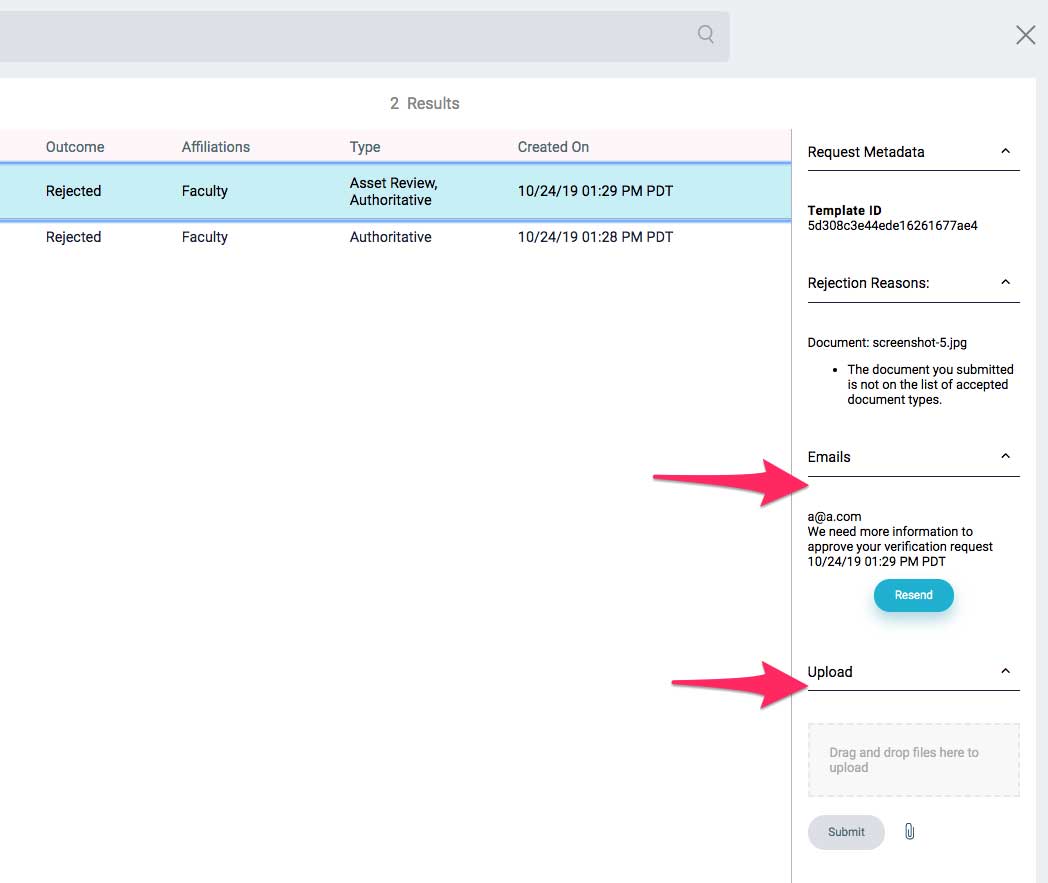Screen dimensions: 1048x883
Task: Sort by the Created On column header
Action: [553, 147]
